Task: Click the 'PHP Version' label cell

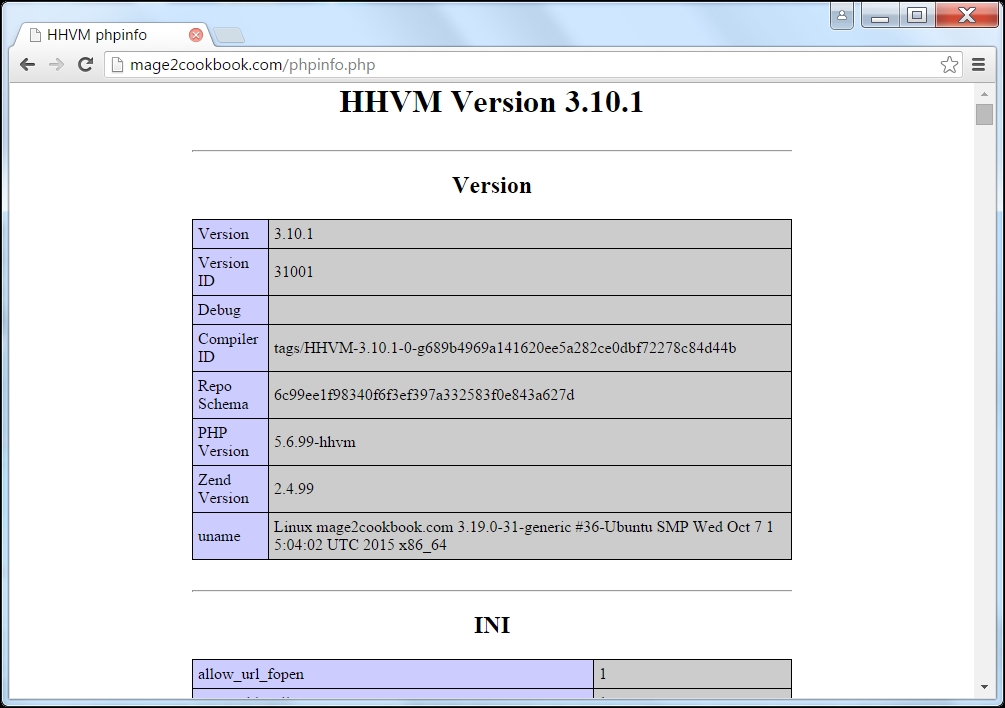Action: click(230, 442)
